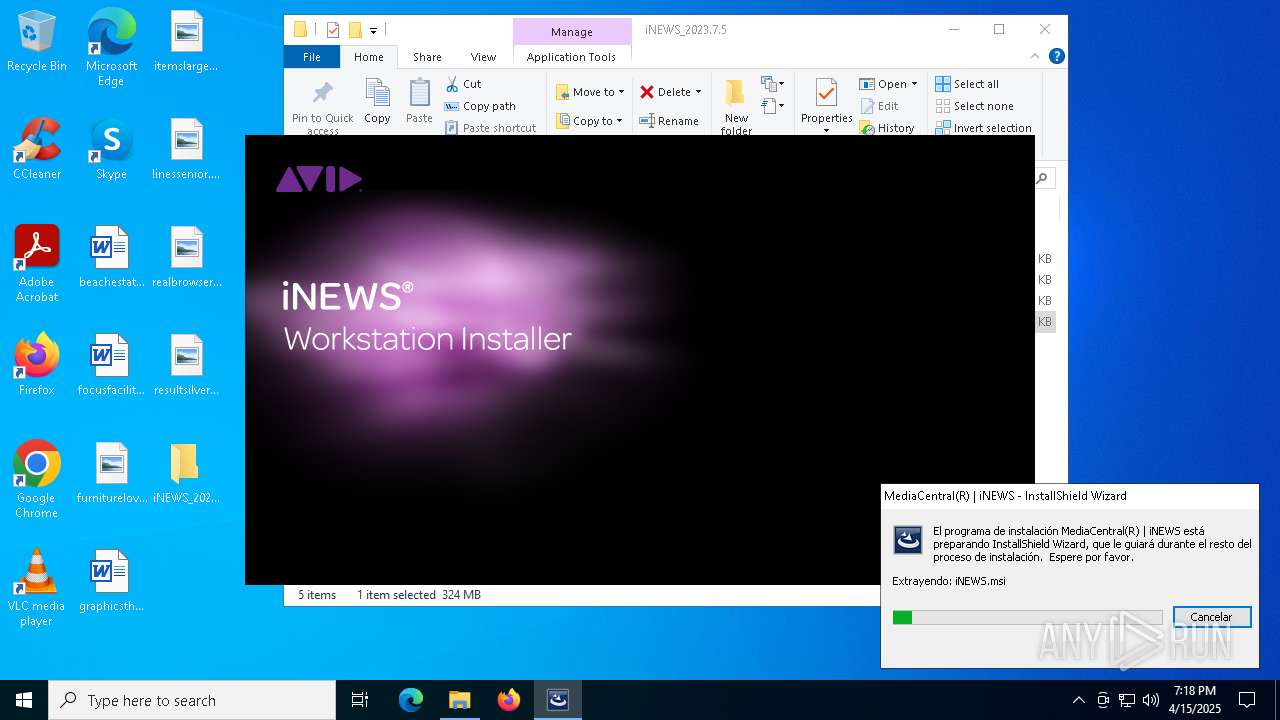Image resolution: width=1280 pixels, height=720 pixels.
Task: Show hidden system tray icons
Action: 1078,700
